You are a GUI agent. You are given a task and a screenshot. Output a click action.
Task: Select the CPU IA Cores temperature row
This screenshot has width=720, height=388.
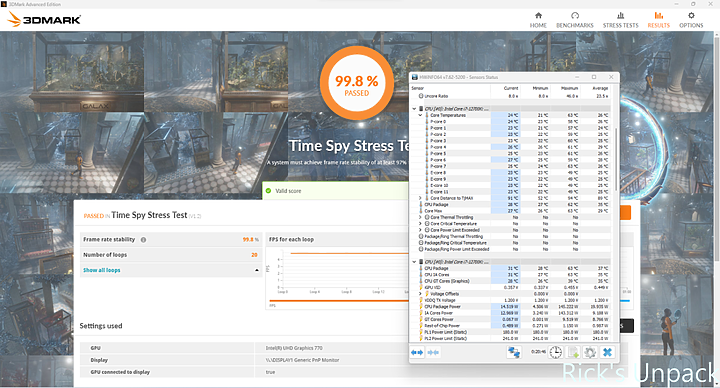(510, 275)
